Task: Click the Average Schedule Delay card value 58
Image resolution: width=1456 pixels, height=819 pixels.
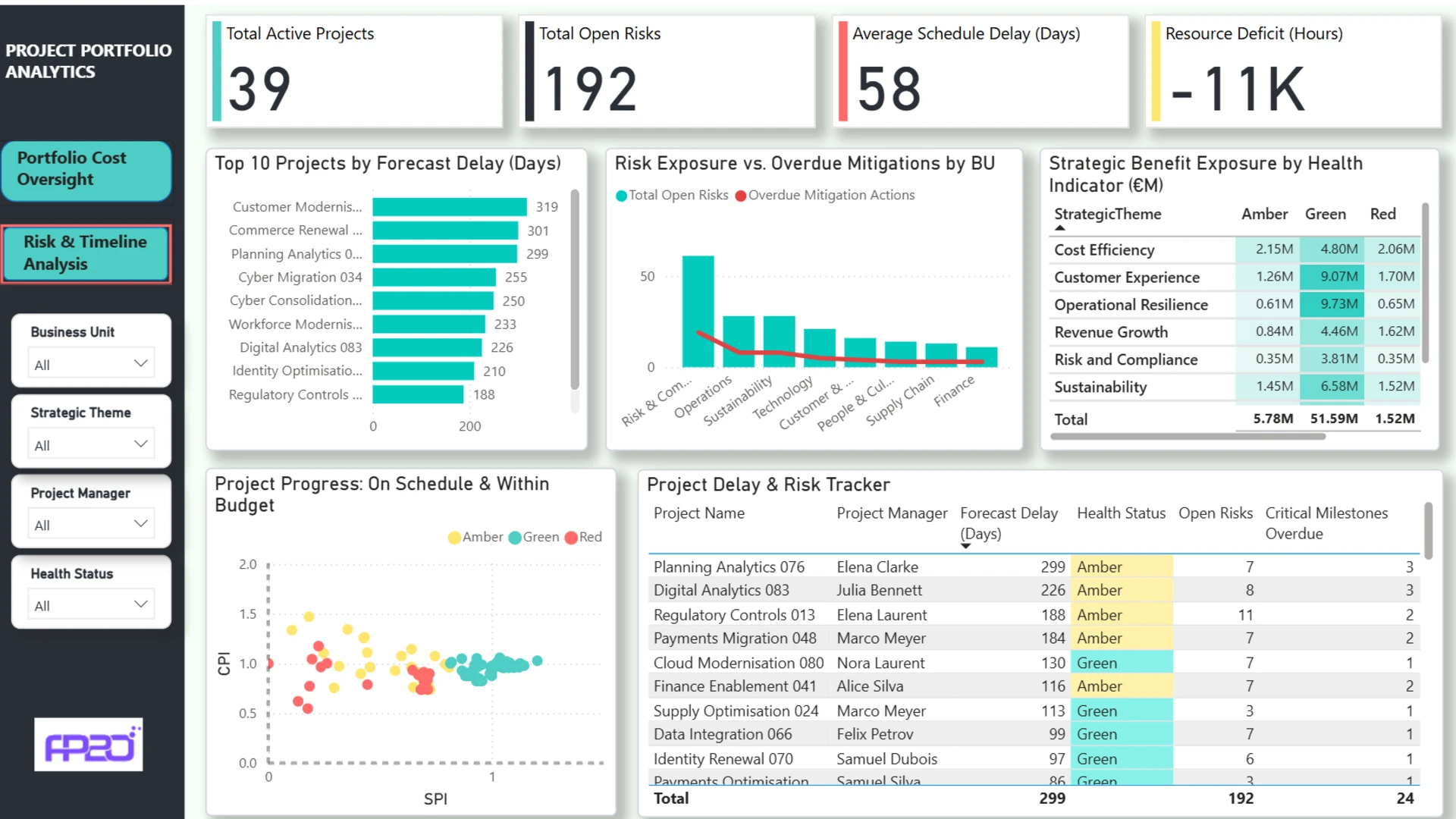Action: [889, 89]
